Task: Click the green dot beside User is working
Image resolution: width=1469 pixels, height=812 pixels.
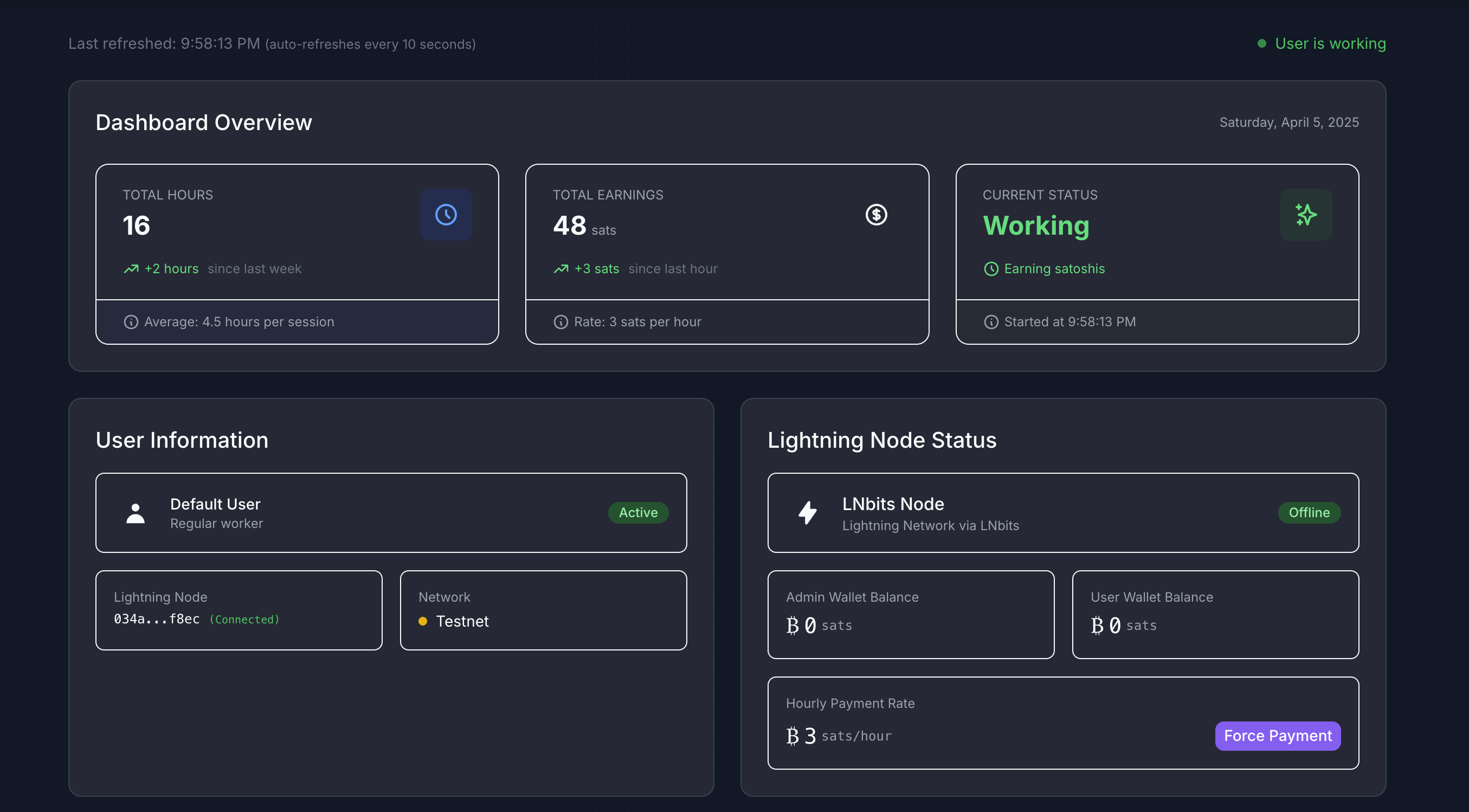Action: pyautogui.click(x=1261, y=44)
